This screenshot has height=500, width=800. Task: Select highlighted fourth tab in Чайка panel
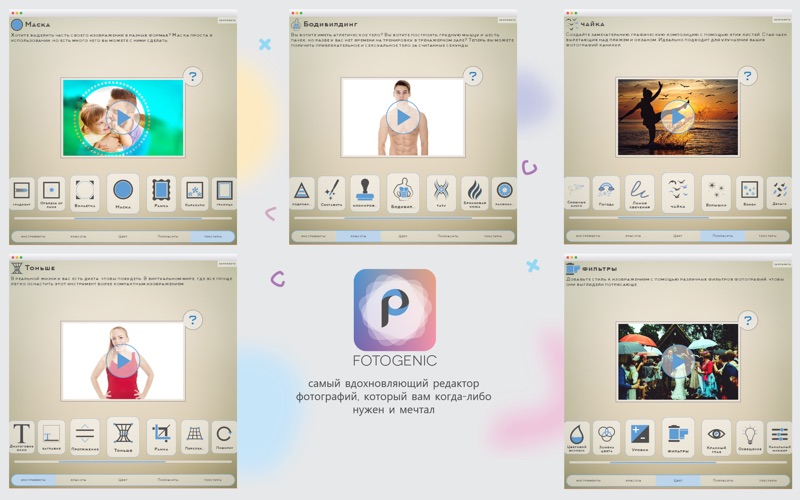coord(722,236)
